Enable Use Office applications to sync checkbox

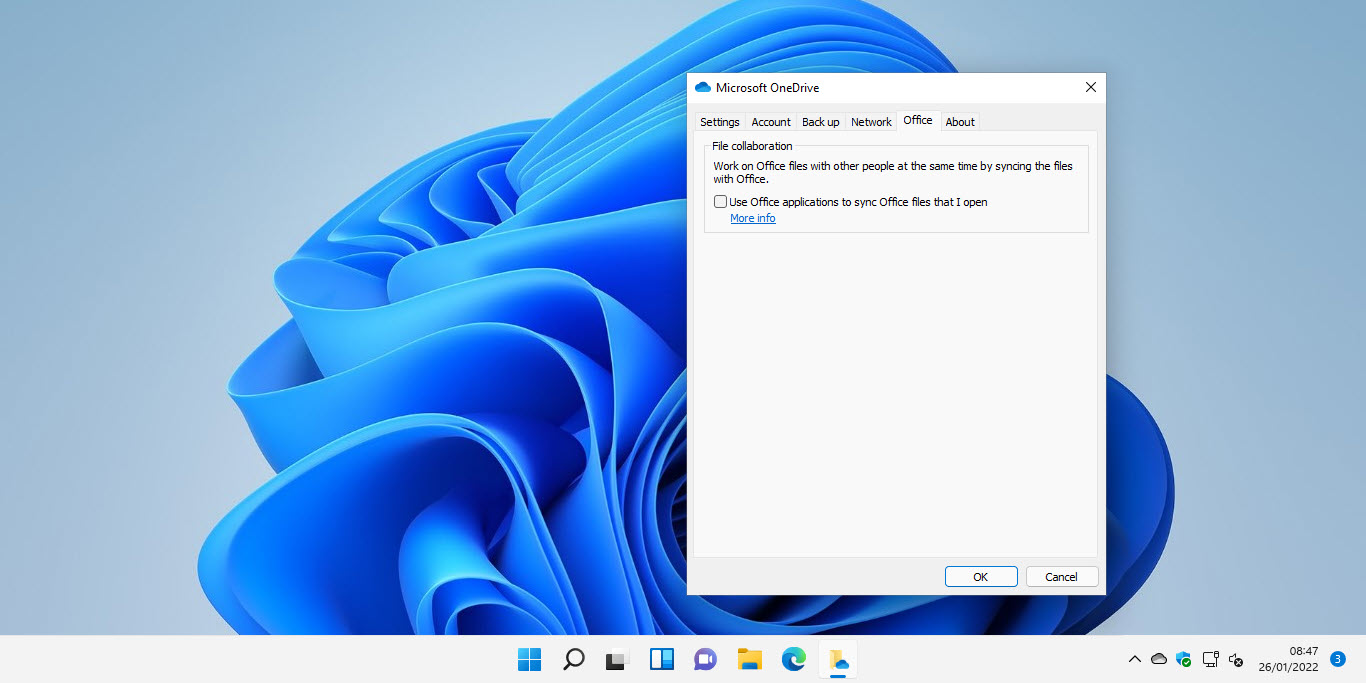(x=720, y=202)
